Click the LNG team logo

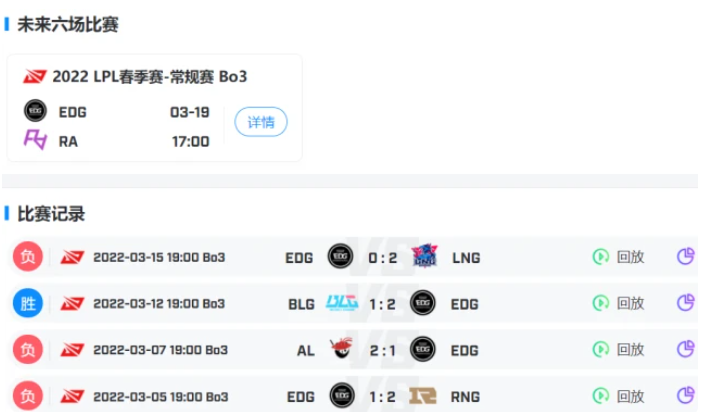(425, 256)
